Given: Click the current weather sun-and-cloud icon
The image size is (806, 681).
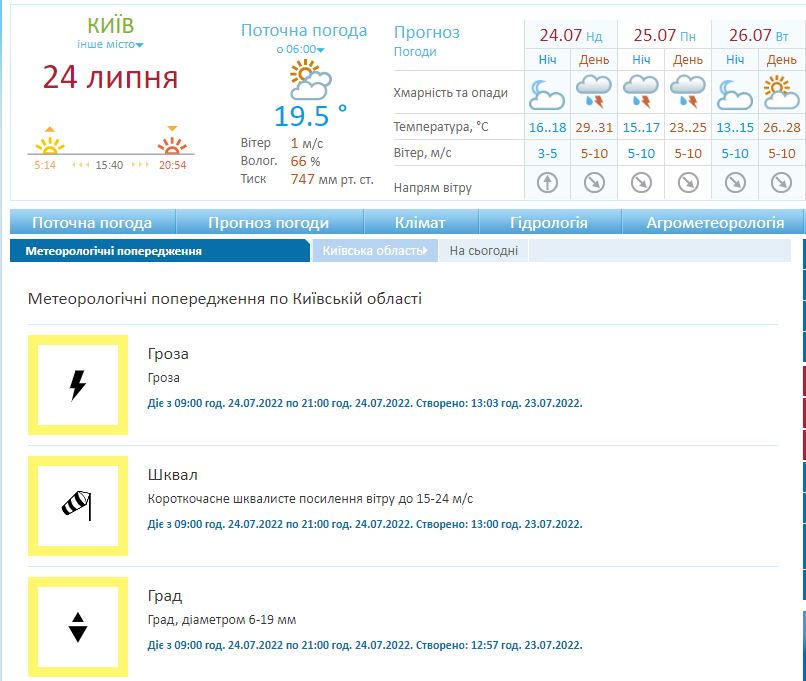Looking at the screenshot, I should [310, 78].
